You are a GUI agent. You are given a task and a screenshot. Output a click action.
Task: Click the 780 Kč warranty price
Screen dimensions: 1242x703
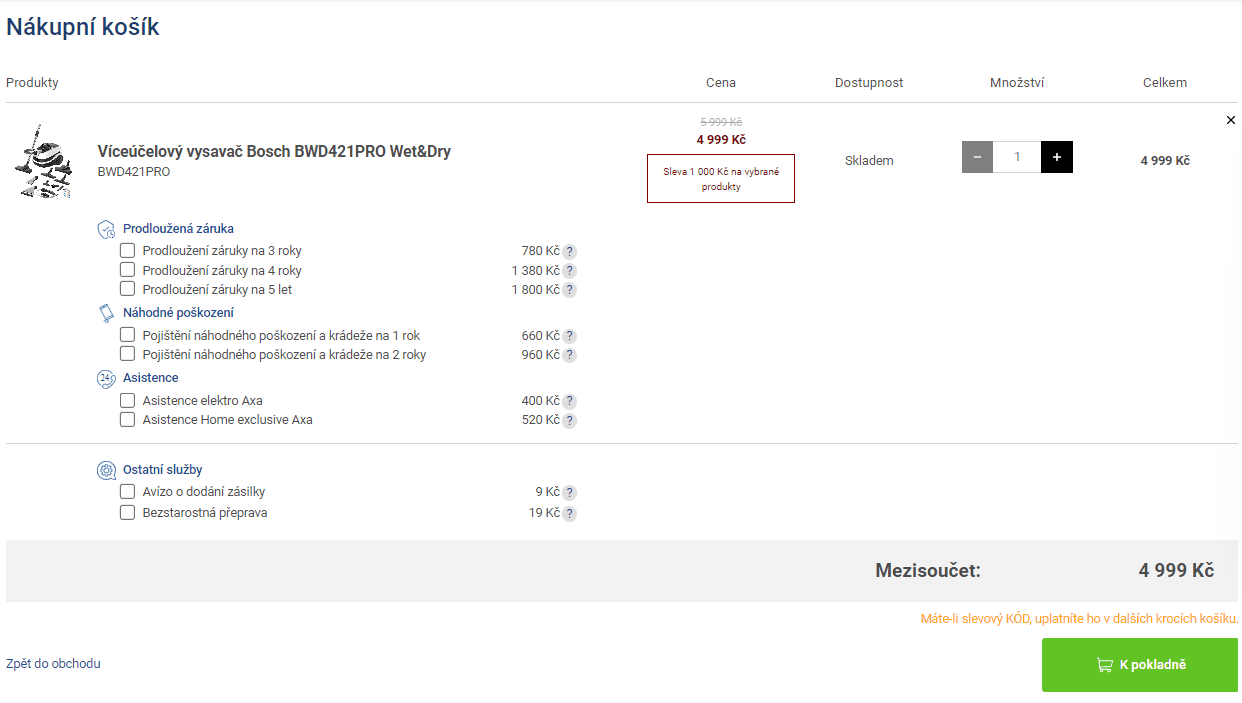pyautogui.click(x=540, y=251)
